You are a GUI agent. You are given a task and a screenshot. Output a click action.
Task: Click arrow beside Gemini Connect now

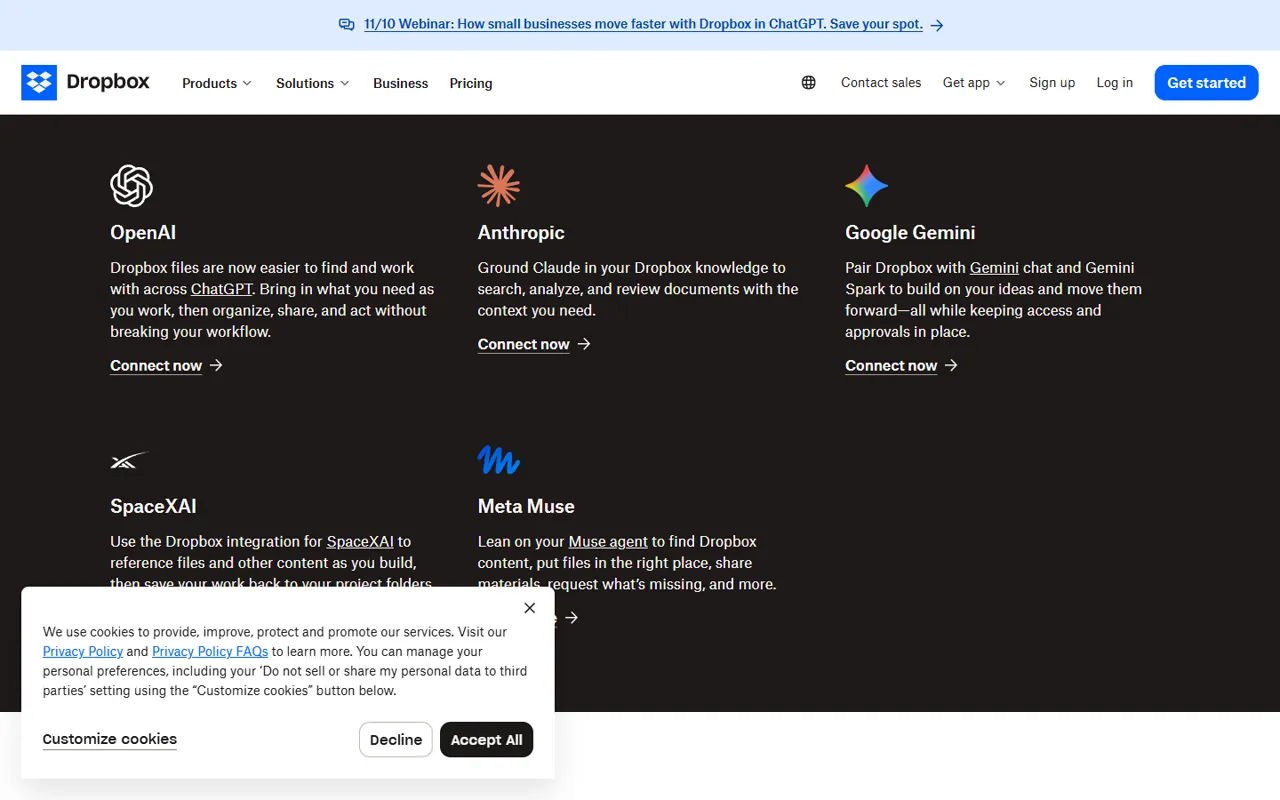click(951, 365)
